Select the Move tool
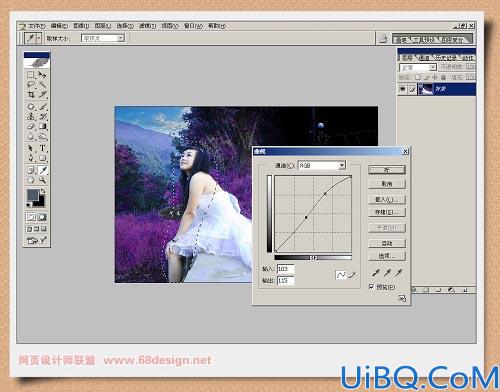The width and height of the screenshot is (500, 392). [42, 75]
